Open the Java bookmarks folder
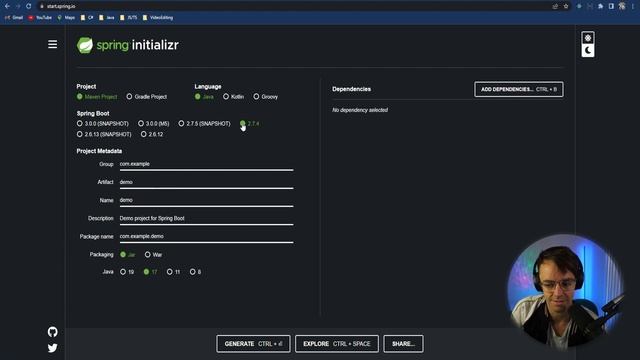Viewport: 640px width, 360px height. coord(107,18)
